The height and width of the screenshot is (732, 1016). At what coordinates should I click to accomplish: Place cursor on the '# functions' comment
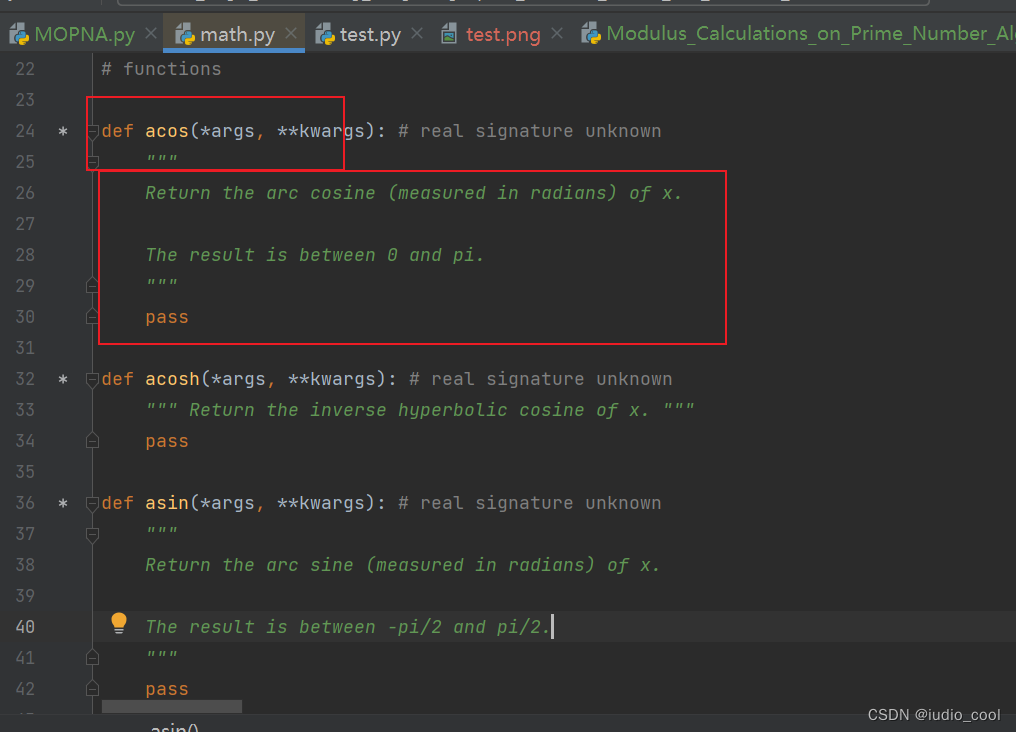161,69
